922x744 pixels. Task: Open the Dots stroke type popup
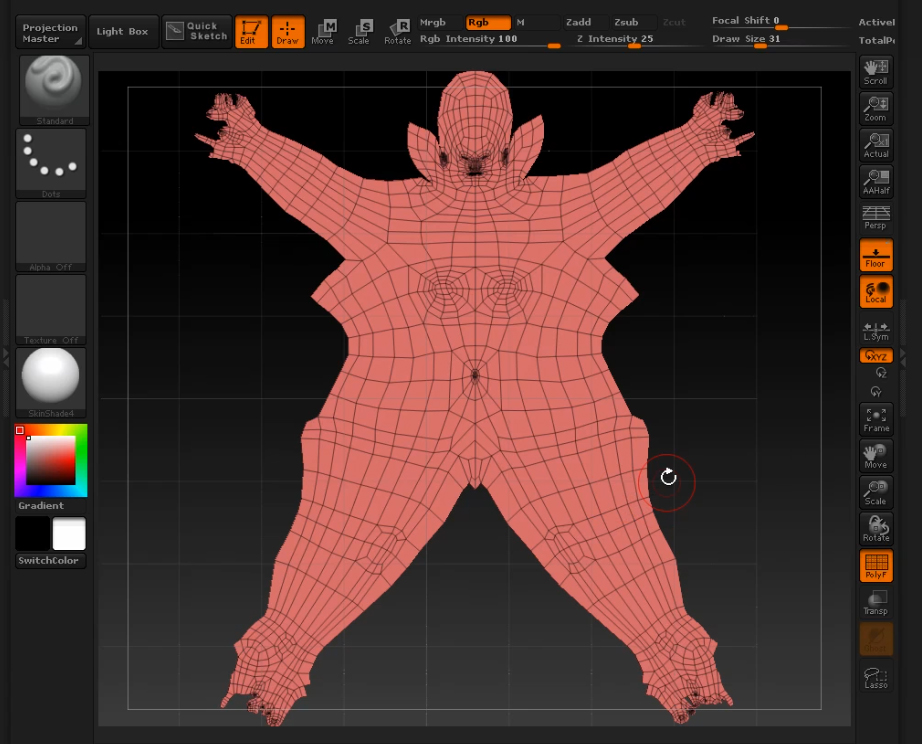click(x=51, y=162)
